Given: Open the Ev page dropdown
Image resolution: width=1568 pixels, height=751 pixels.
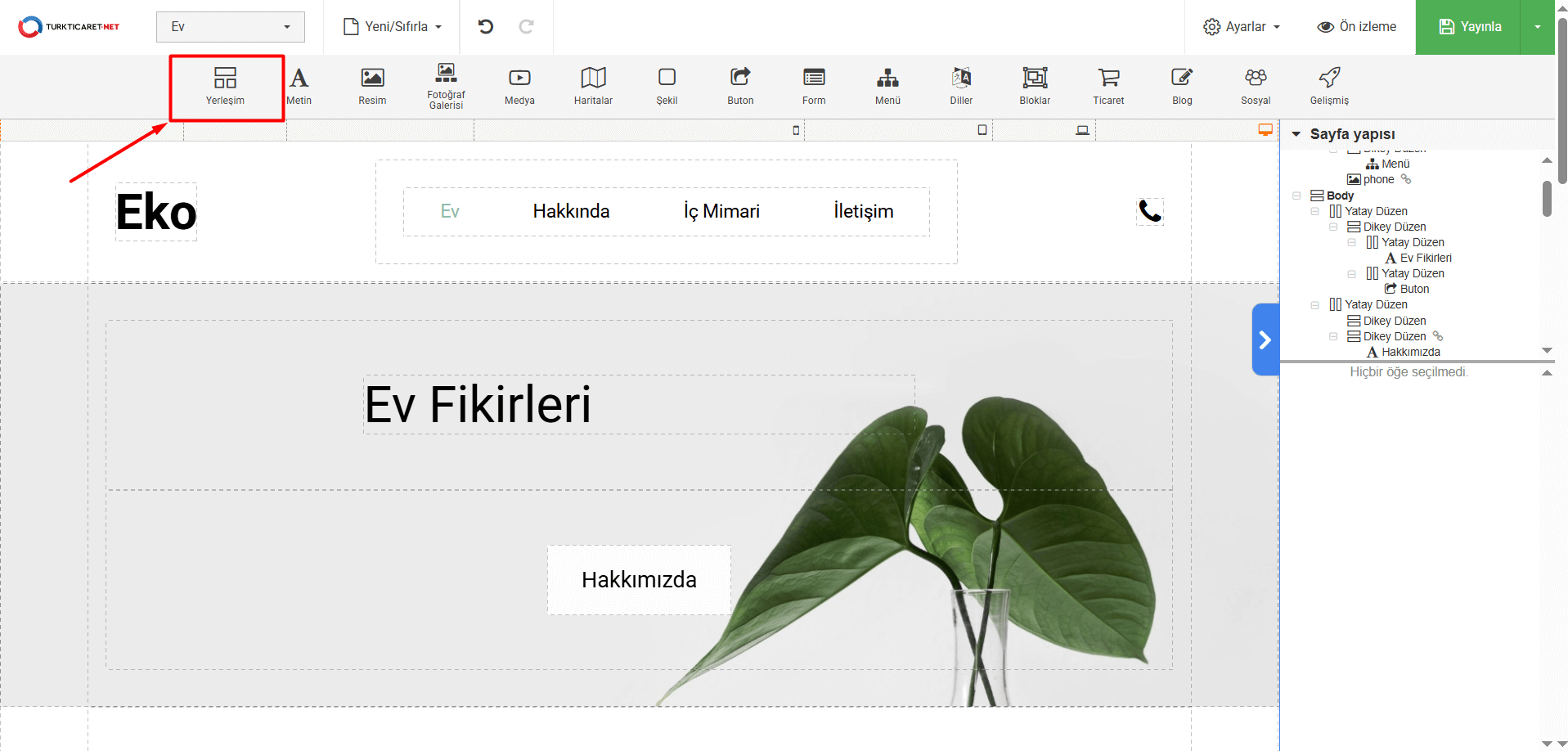Looking at the screenshot, I should [x=230, y=27].
